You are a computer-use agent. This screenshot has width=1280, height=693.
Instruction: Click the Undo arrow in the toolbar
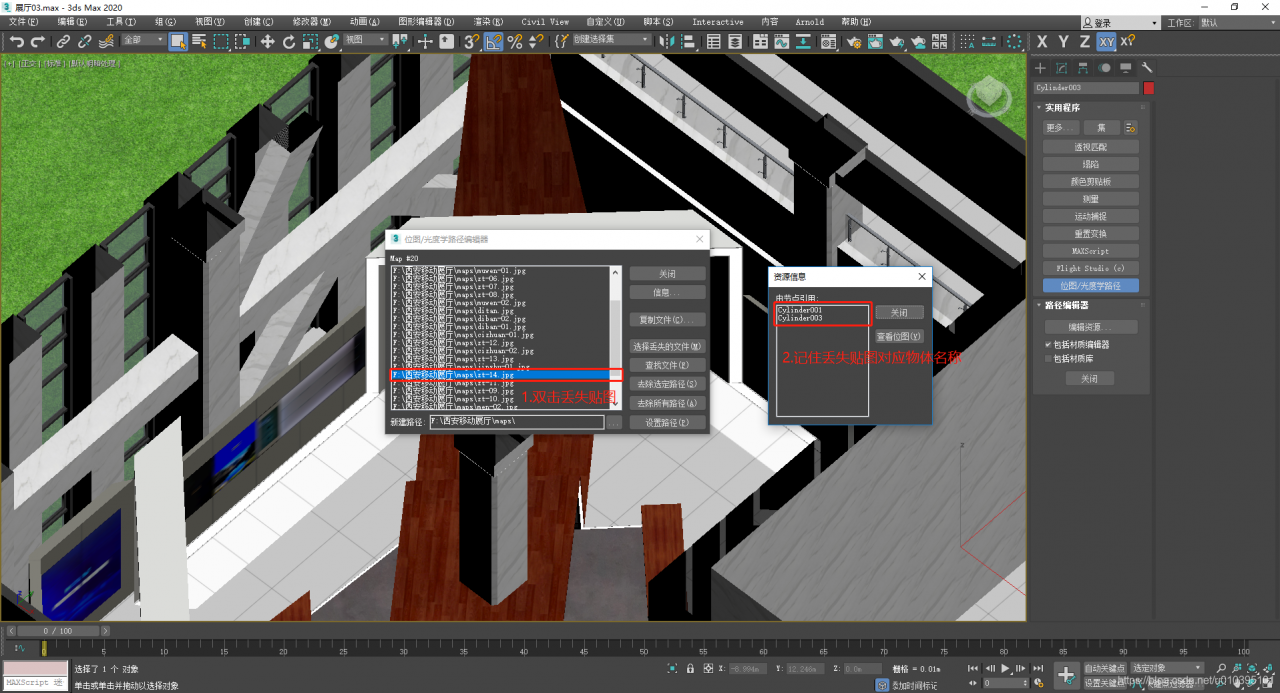(17, 41)
